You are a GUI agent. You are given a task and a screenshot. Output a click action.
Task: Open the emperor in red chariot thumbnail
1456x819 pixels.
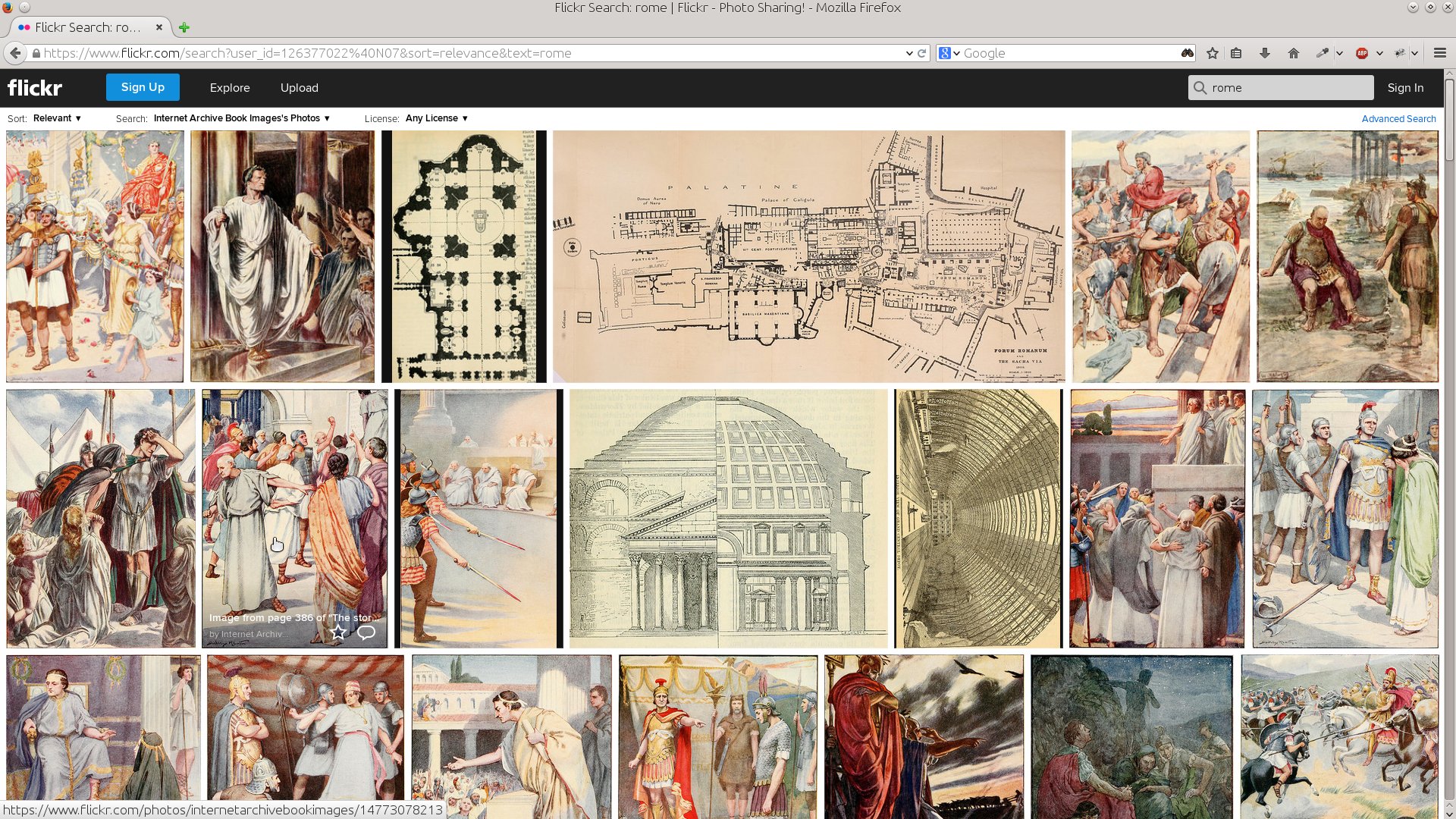coord(95,256)
